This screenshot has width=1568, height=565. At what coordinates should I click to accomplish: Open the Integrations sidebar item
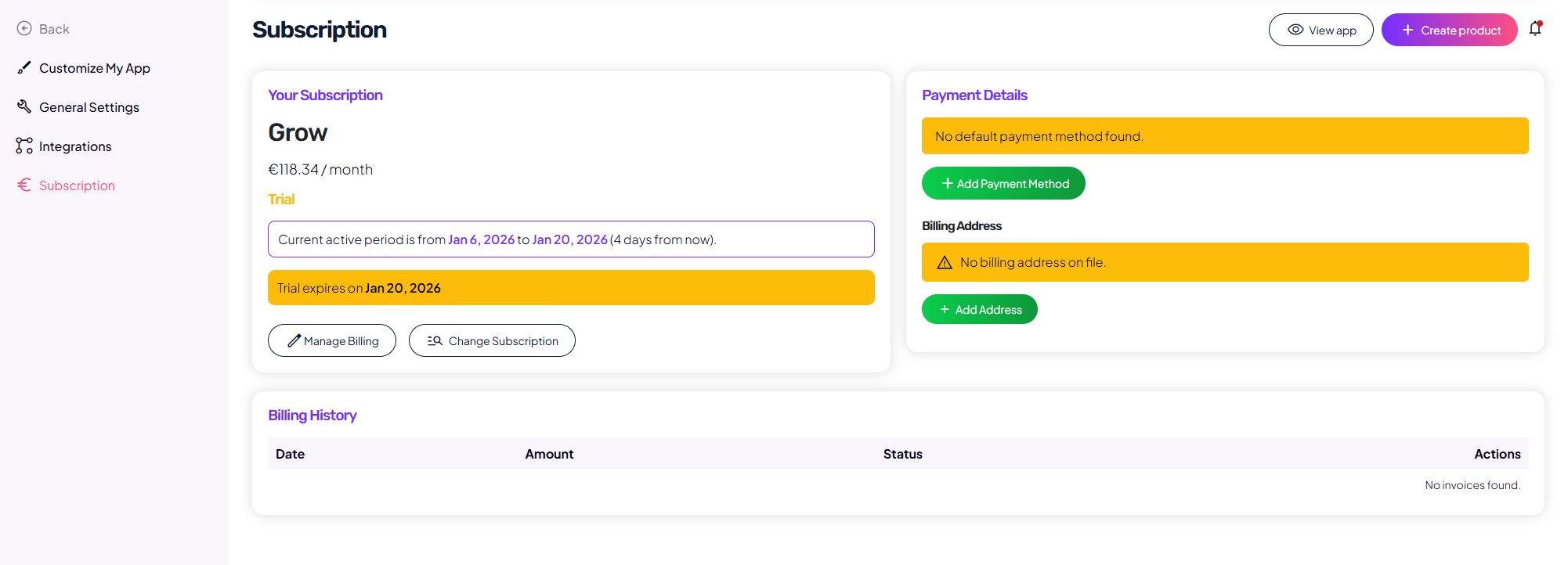pyautogui.click(x=75, y=146)
